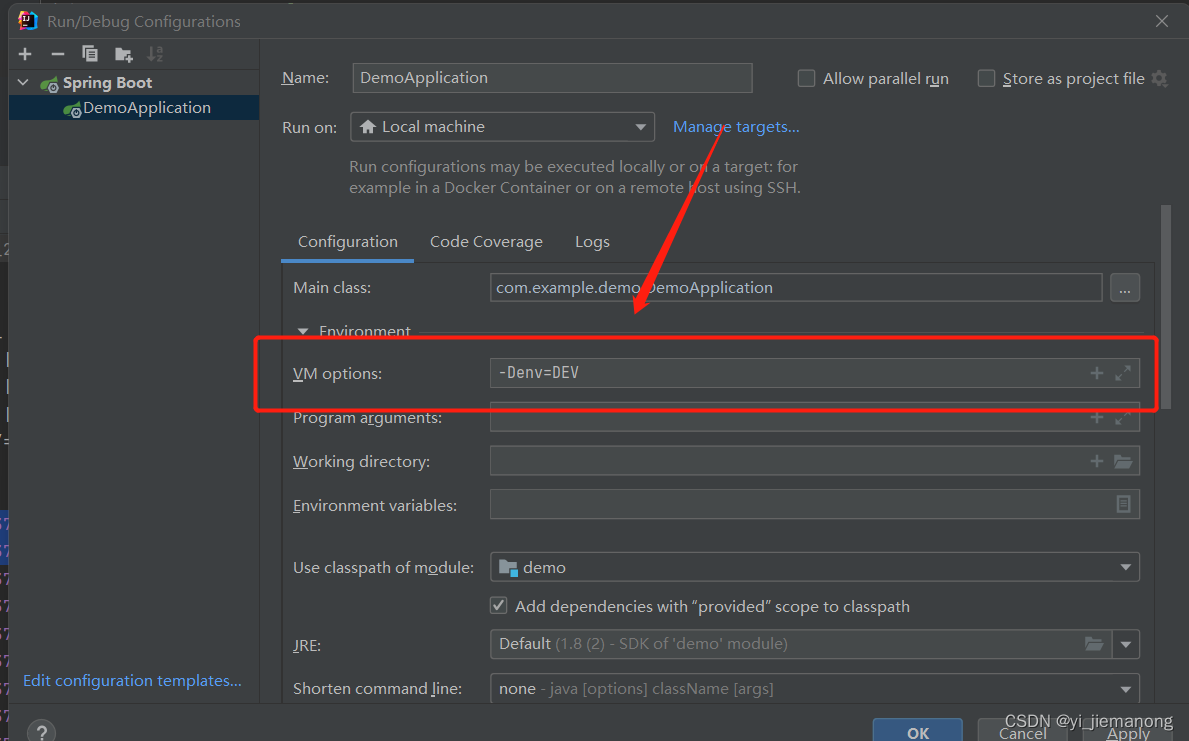The width and height of the screenshot is (1189, 741).
Task: Open the Logs tab
Action: [592, 241]
